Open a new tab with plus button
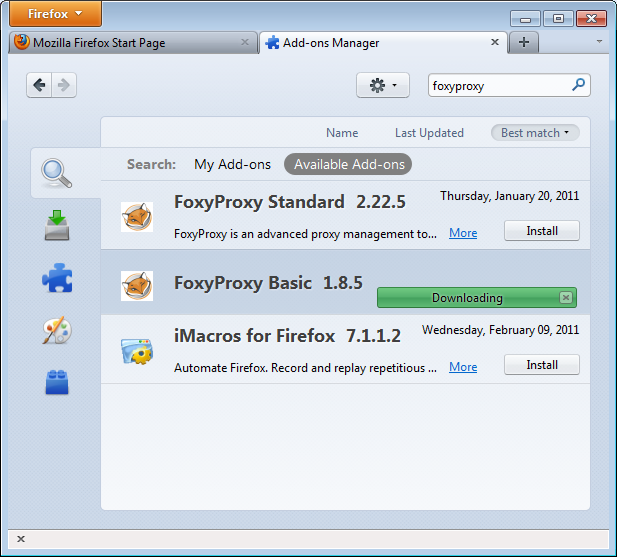 (523, 42)
